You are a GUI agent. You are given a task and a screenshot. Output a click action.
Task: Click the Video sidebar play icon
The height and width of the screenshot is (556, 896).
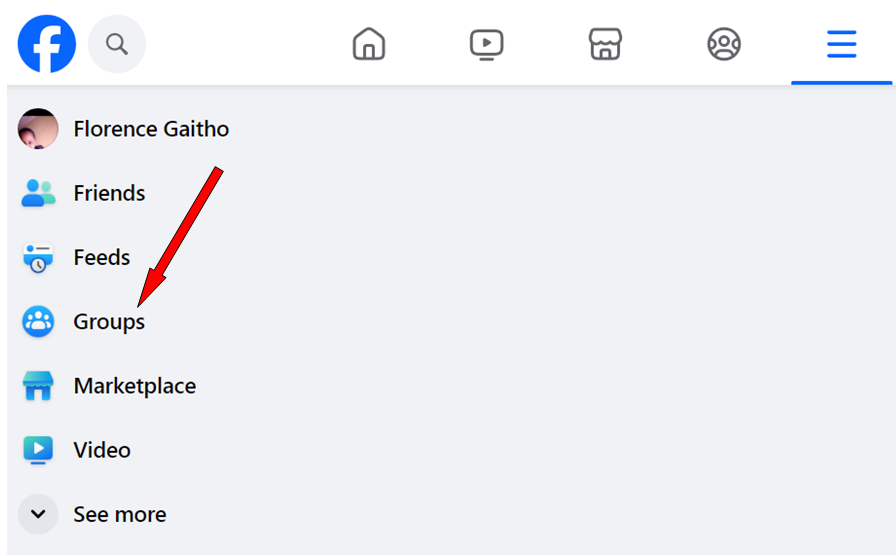pos(38,450)
